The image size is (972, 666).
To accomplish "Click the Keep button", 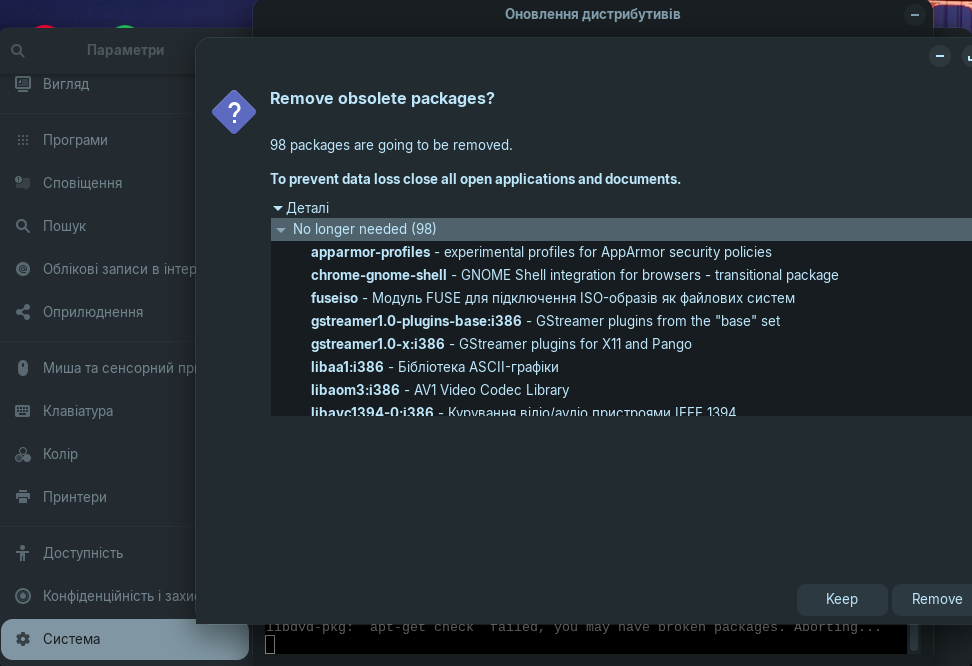I will pos(841,599).
